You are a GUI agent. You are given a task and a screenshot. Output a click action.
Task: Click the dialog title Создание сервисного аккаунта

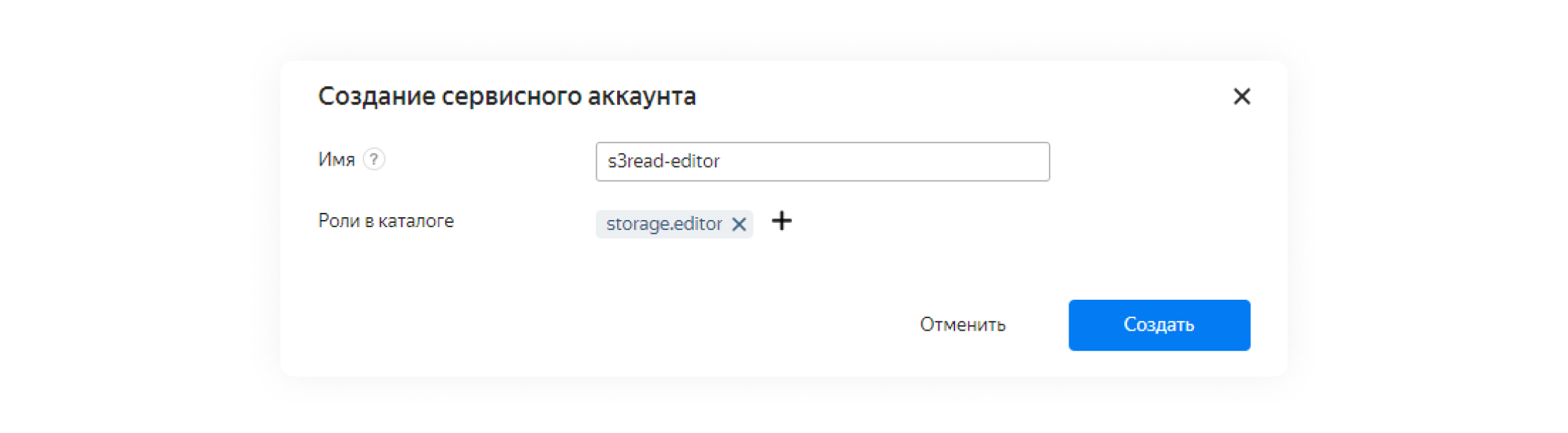(506, 97)
